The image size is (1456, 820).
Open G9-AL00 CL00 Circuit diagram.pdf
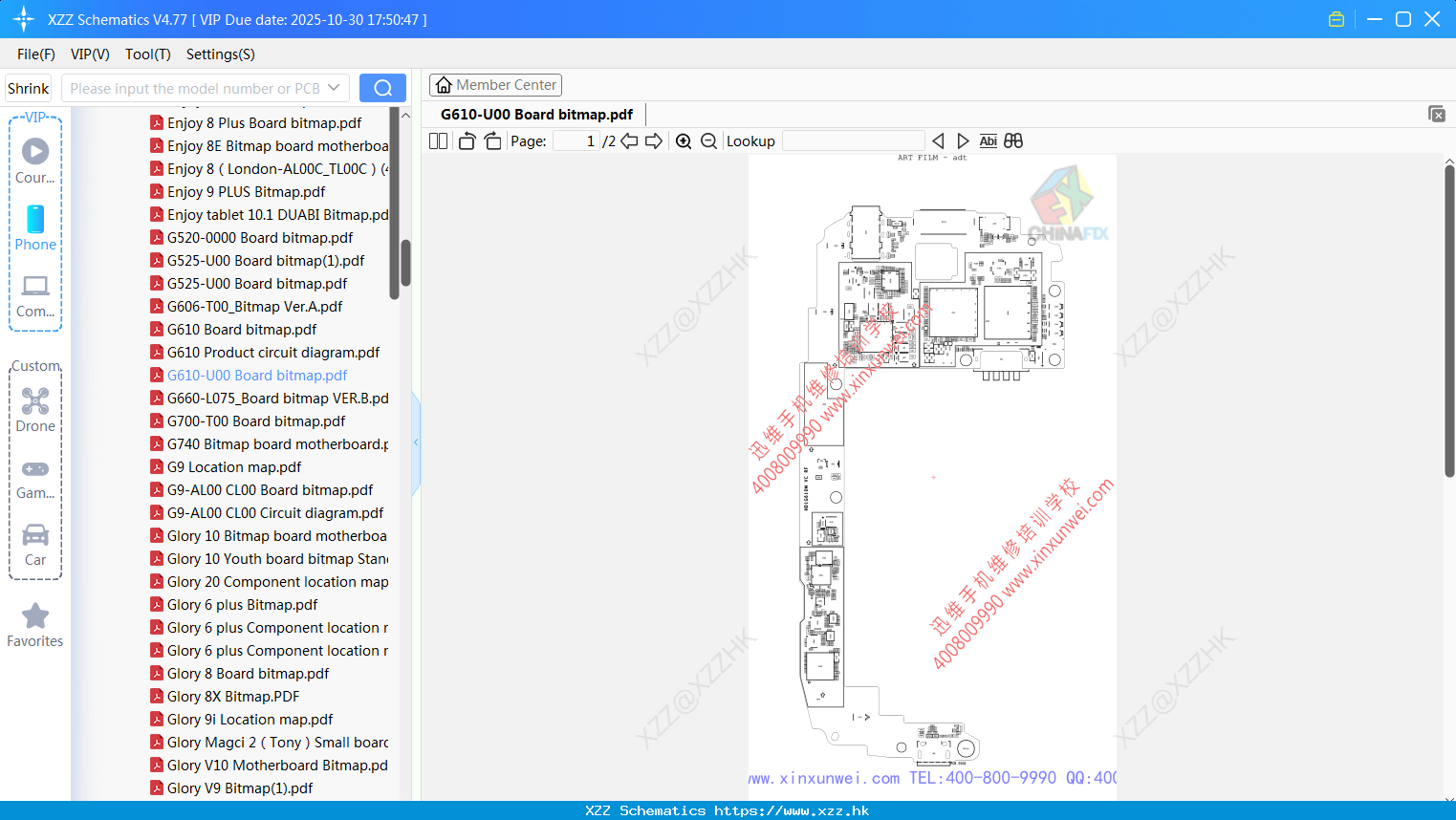pos(275,513)
